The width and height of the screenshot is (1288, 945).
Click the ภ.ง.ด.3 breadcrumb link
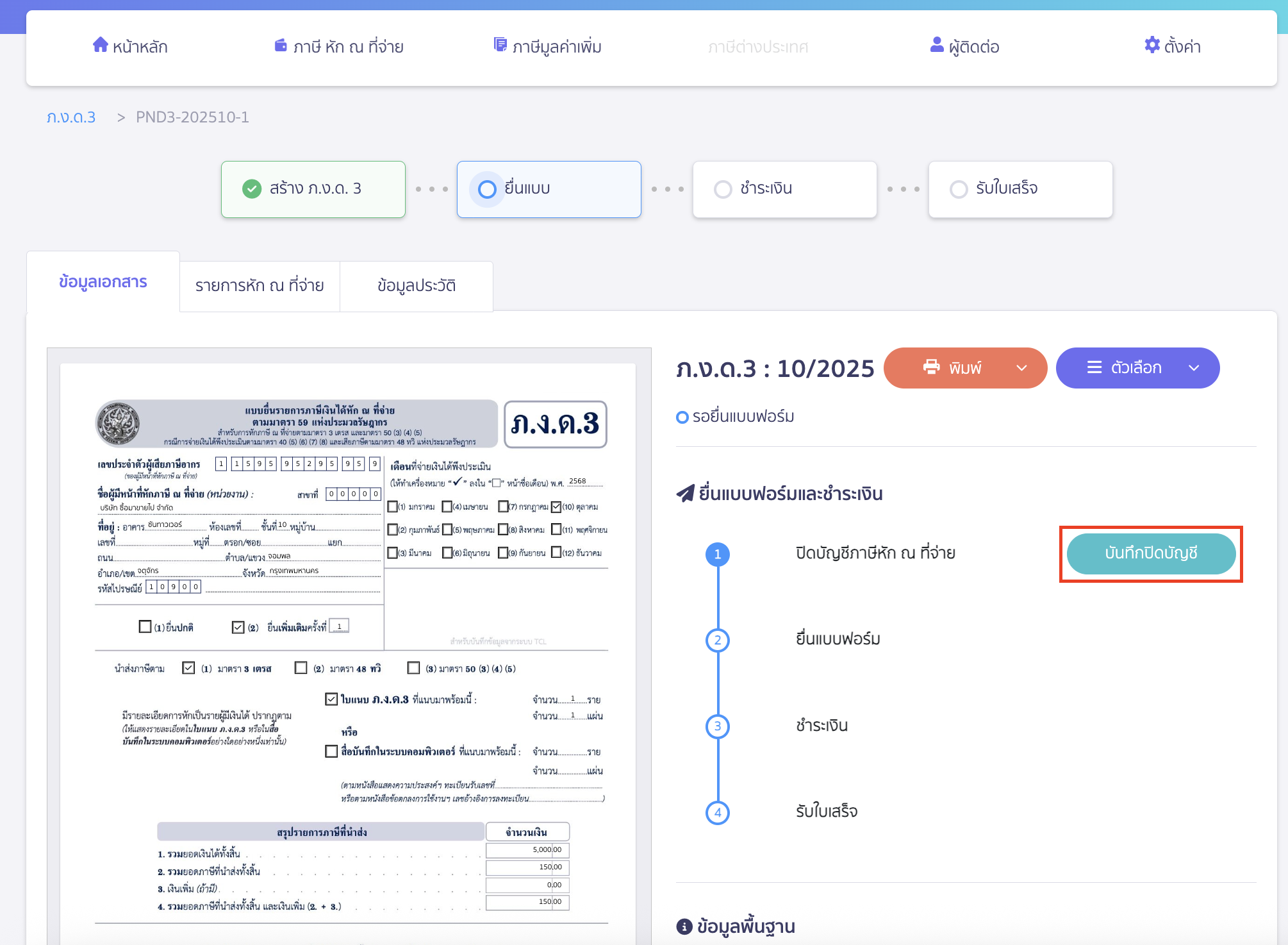pyautogui.click(x=70, y=117)
